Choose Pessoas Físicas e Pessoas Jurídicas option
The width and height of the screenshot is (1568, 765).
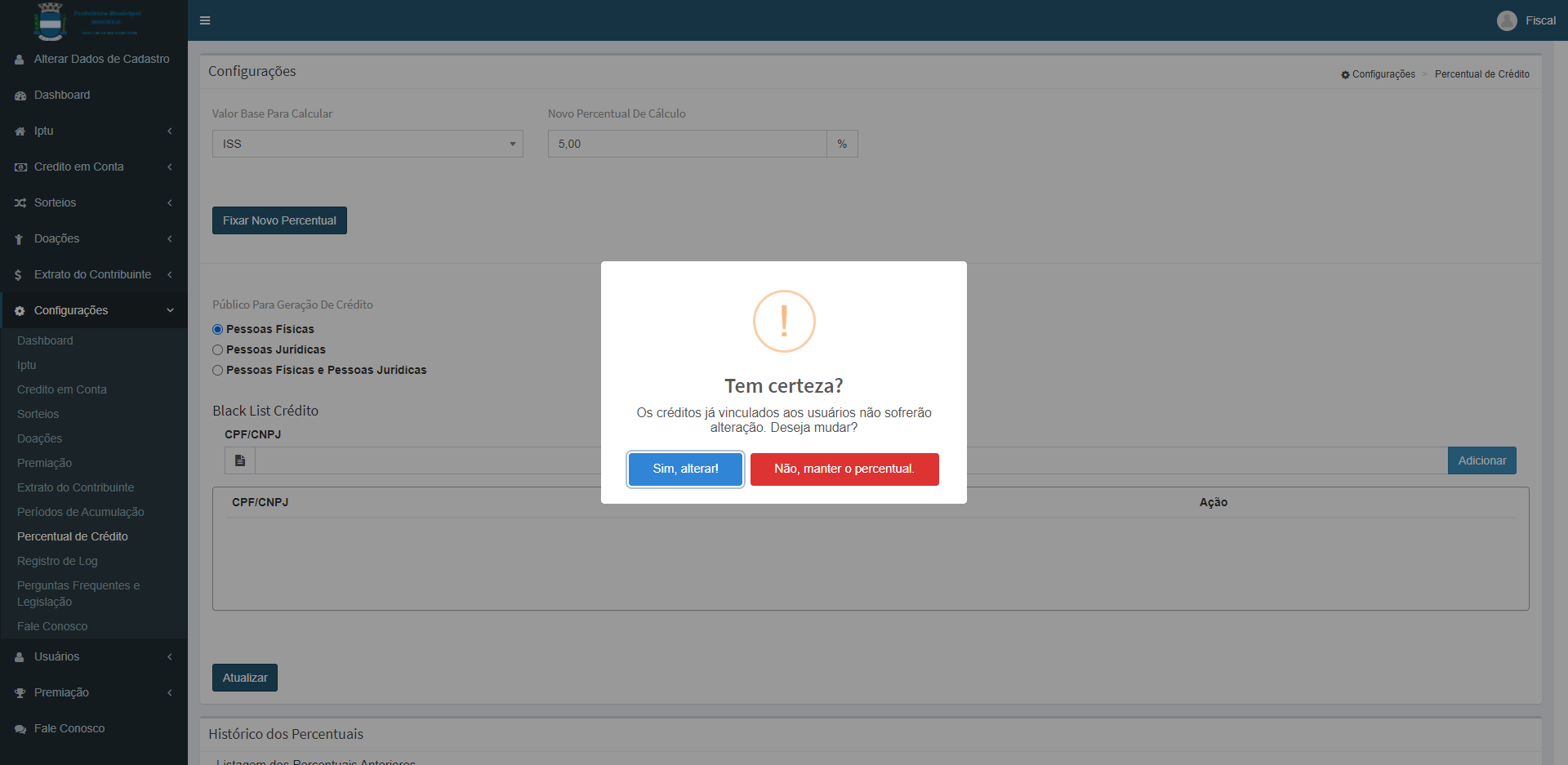pos(218,370)
